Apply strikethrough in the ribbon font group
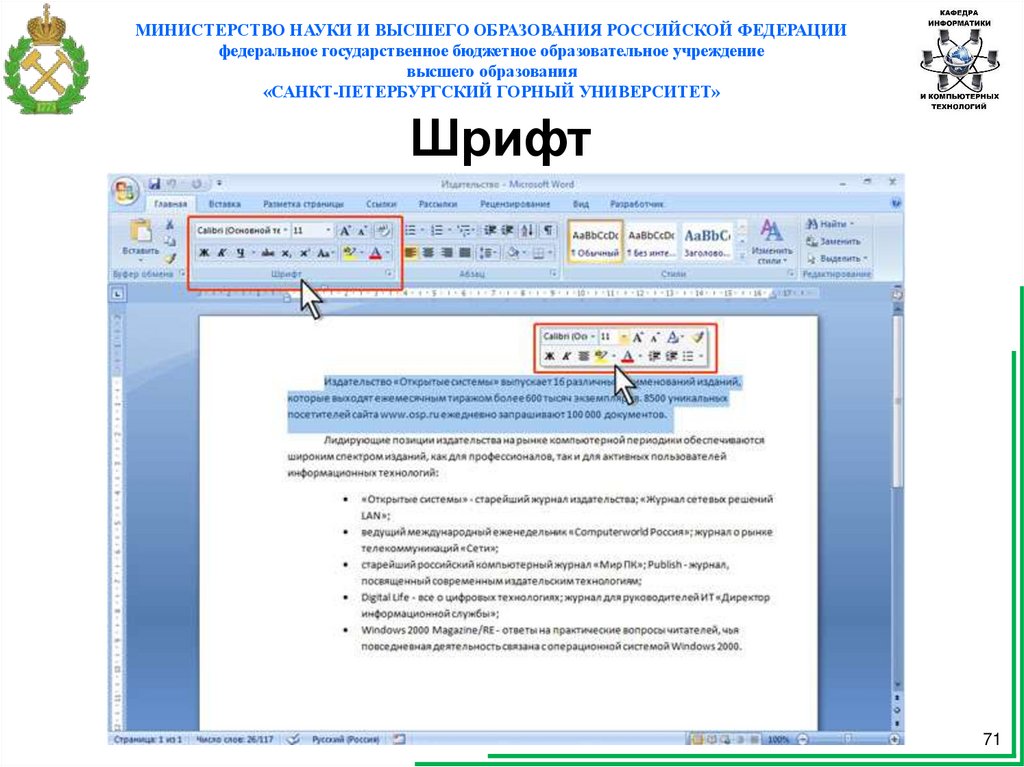Viewport: 1024px width, 767px height. [x=268, y=253]
